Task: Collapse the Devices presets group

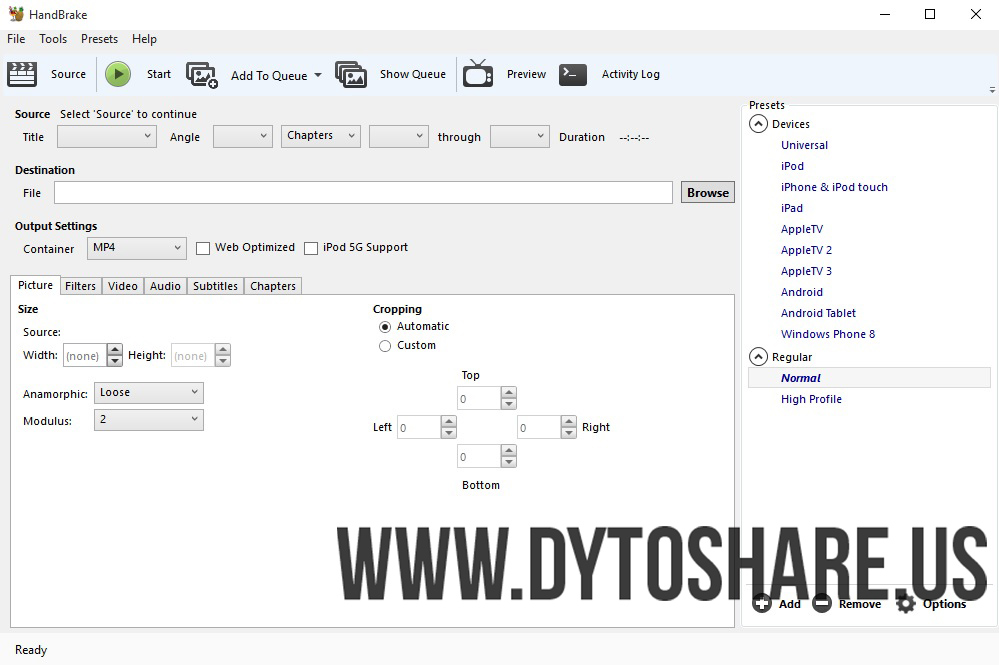Action: 758,124
